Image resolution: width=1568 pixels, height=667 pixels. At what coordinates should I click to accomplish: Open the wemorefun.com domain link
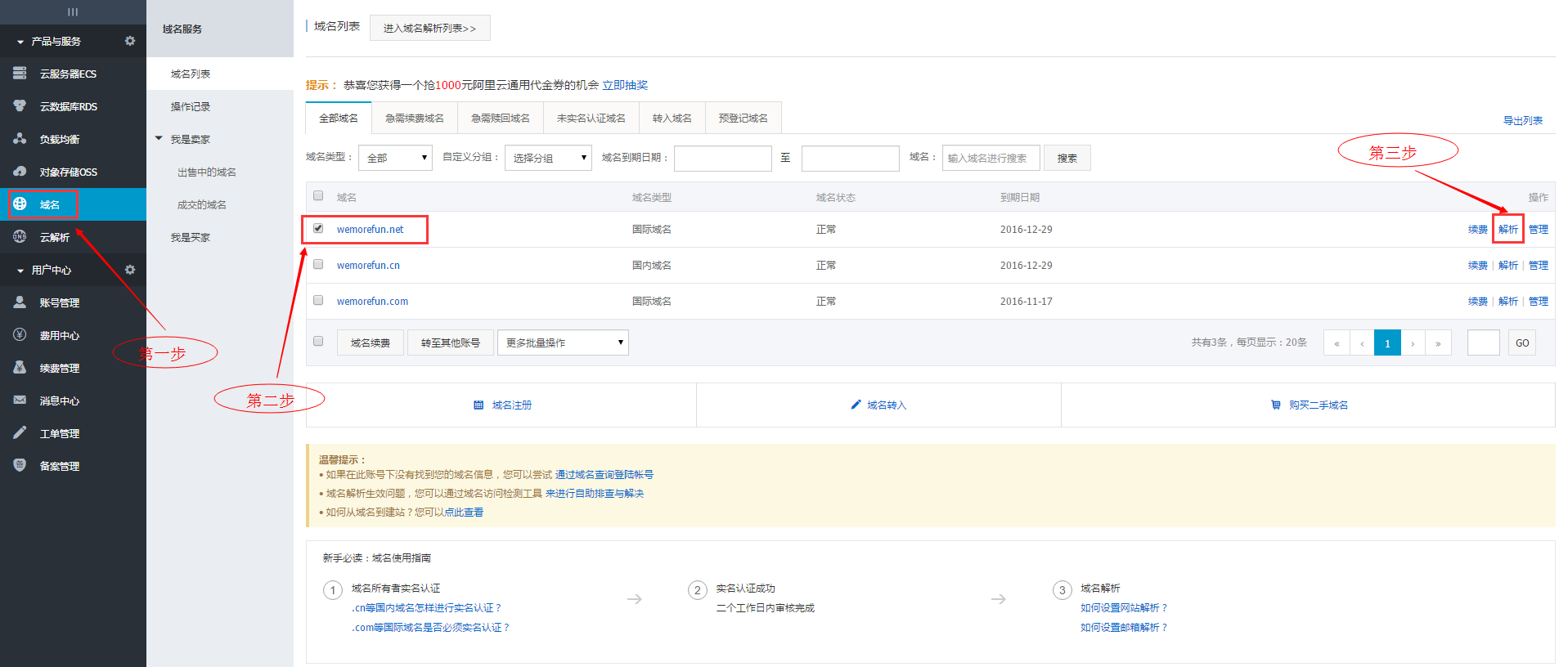pyautogui.click(x=372, y=301)
